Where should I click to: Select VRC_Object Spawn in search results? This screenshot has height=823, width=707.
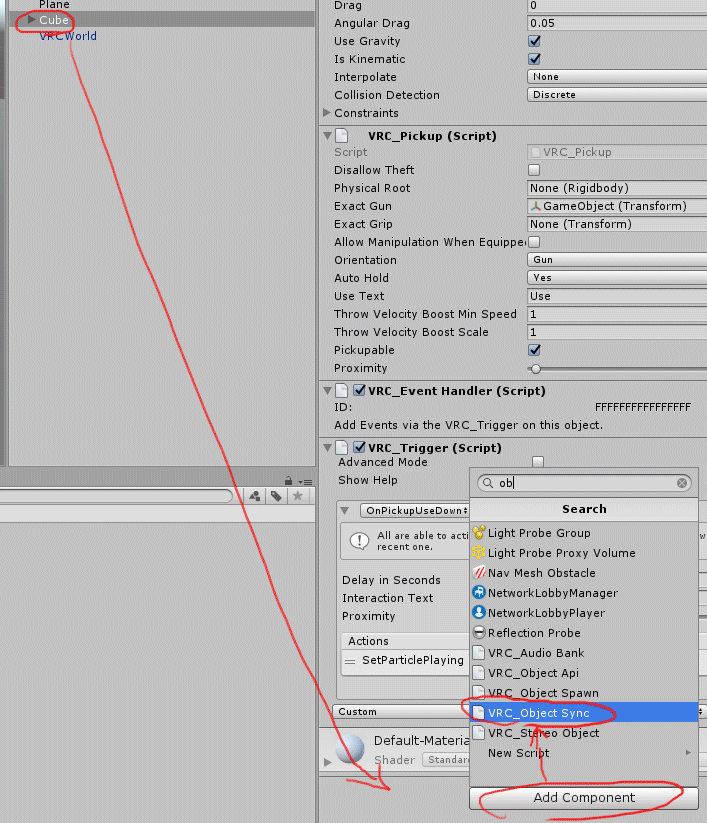click(584, 692)
